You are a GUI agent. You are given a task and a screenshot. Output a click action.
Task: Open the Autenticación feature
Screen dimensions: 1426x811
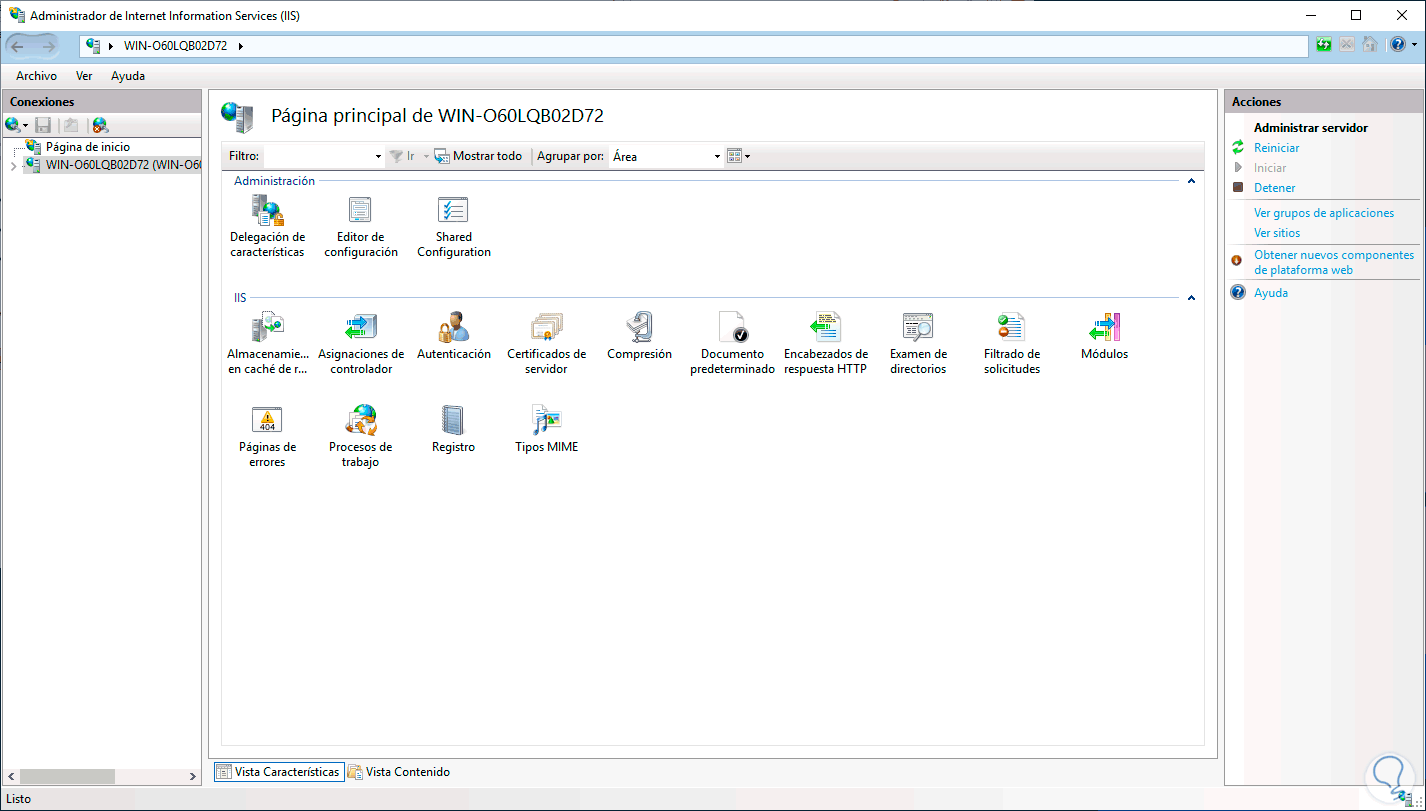[454, 336]
